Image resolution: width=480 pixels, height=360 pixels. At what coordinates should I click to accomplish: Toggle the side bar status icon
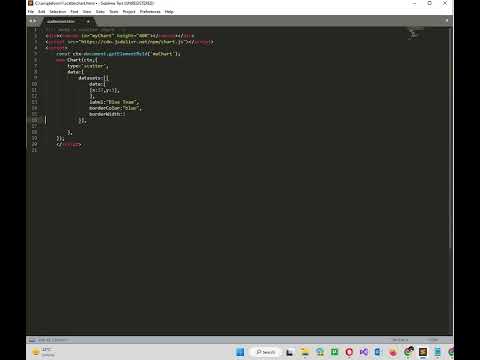point(32,340)
